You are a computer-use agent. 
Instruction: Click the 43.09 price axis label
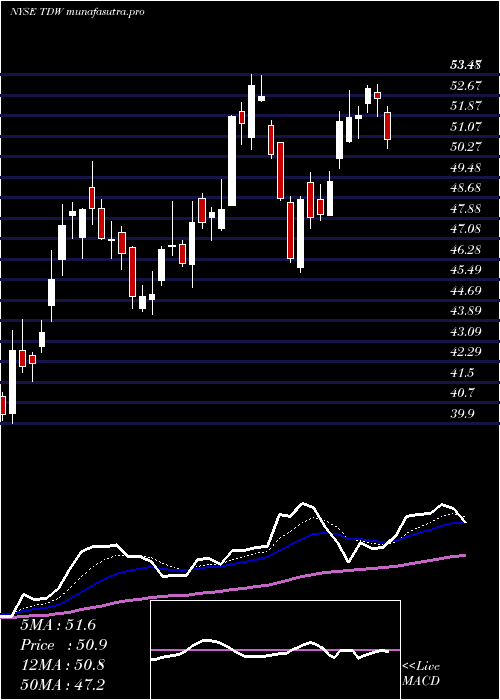[465, 331]
